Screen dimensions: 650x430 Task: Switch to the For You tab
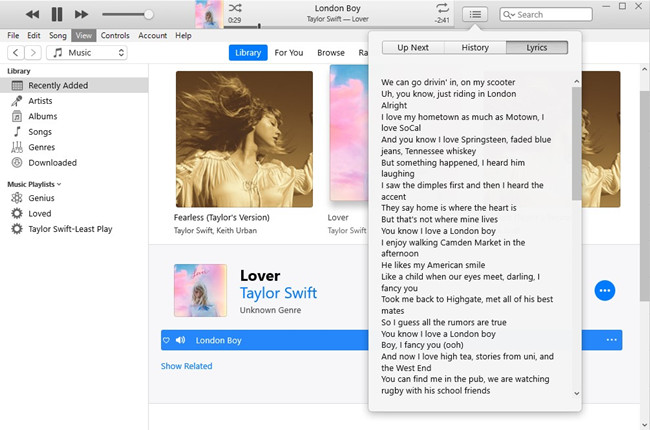point(289,53)
